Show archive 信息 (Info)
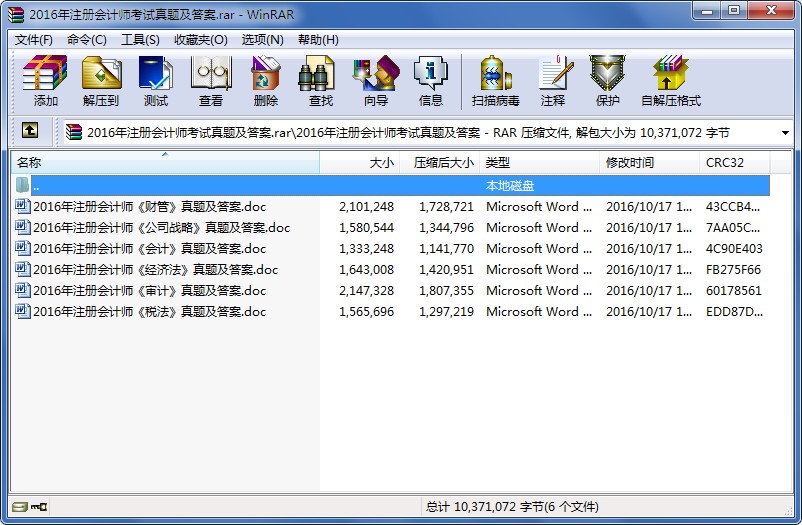This screenshot has width=802, height=525. click(x=430, y=80)
